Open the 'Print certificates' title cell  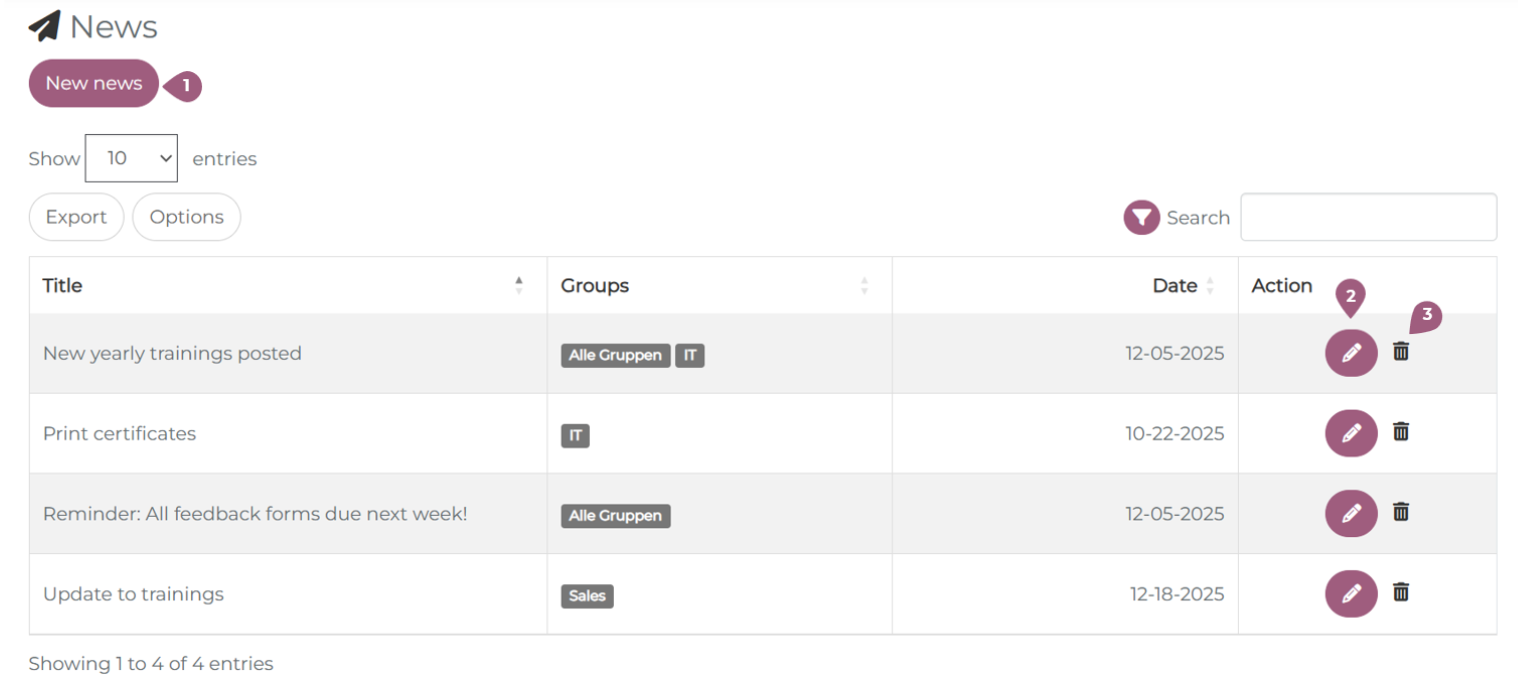point(120,434)
